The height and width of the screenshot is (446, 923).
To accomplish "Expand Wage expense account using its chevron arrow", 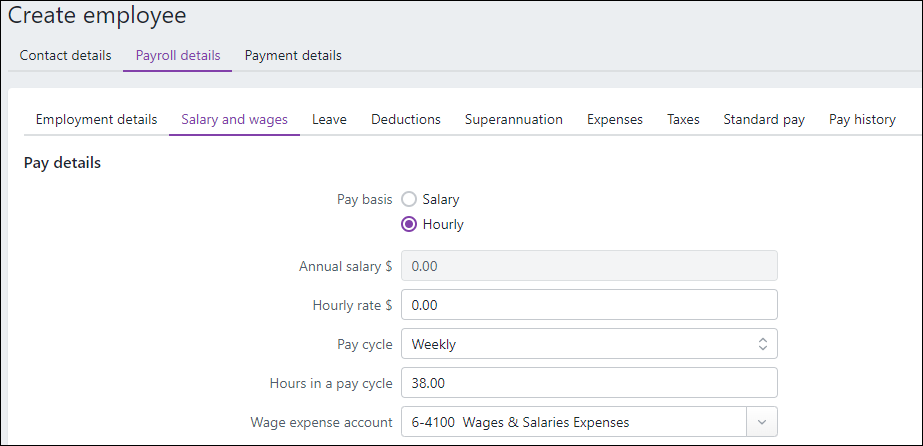I will (x=762, y=422).
